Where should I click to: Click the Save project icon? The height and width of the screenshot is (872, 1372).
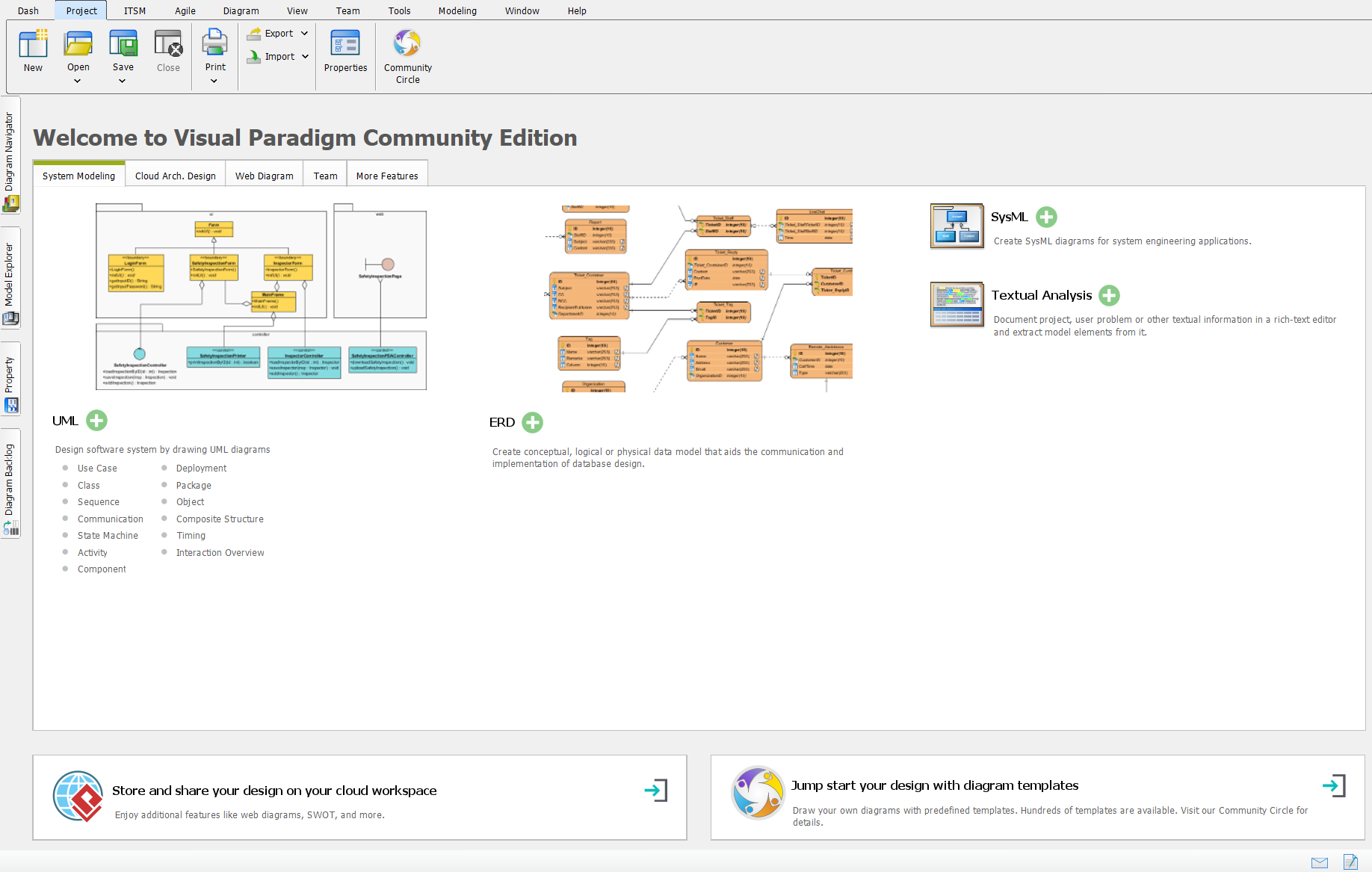coord(123,44)
